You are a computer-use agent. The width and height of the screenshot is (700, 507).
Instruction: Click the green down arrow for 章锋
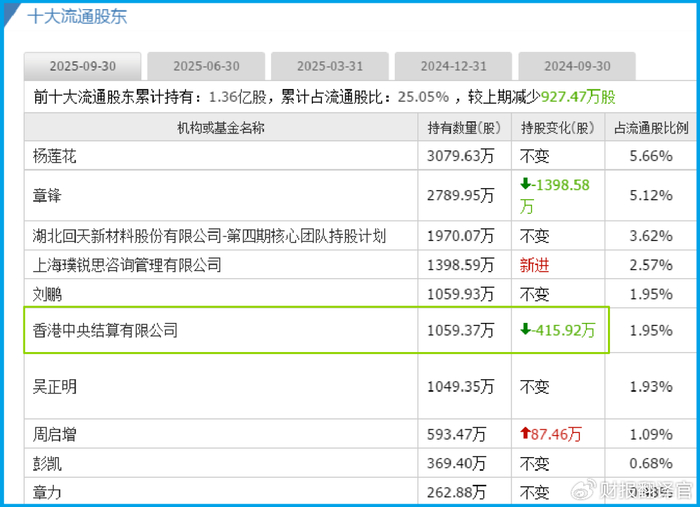tap(525, 185)
